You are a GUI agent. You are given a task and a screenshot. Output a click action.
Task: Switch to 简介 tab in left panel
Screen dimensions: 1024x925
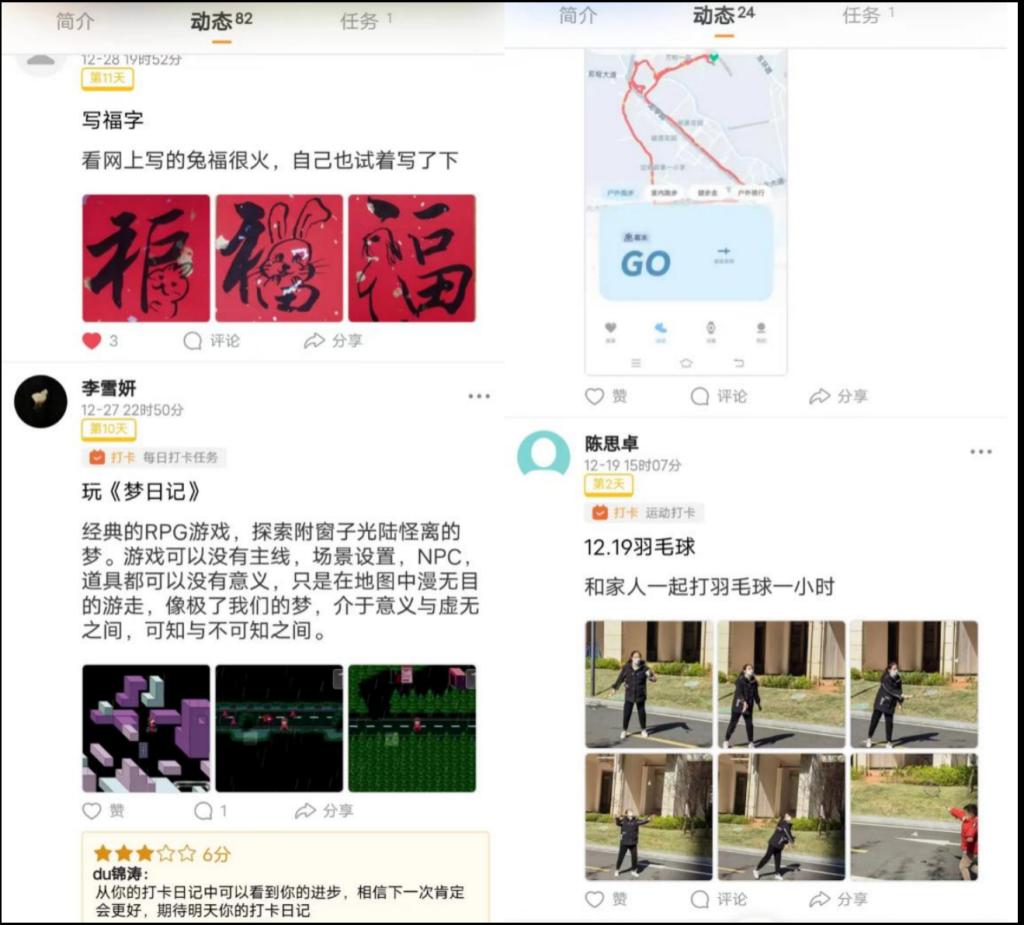point(75,21)
